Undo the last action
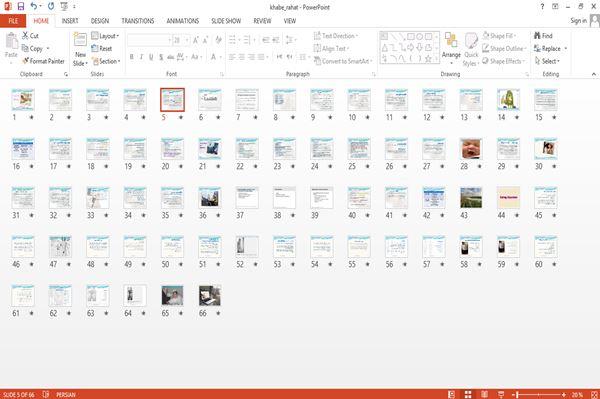Screen dimensions: 600x399 (34, 7)
